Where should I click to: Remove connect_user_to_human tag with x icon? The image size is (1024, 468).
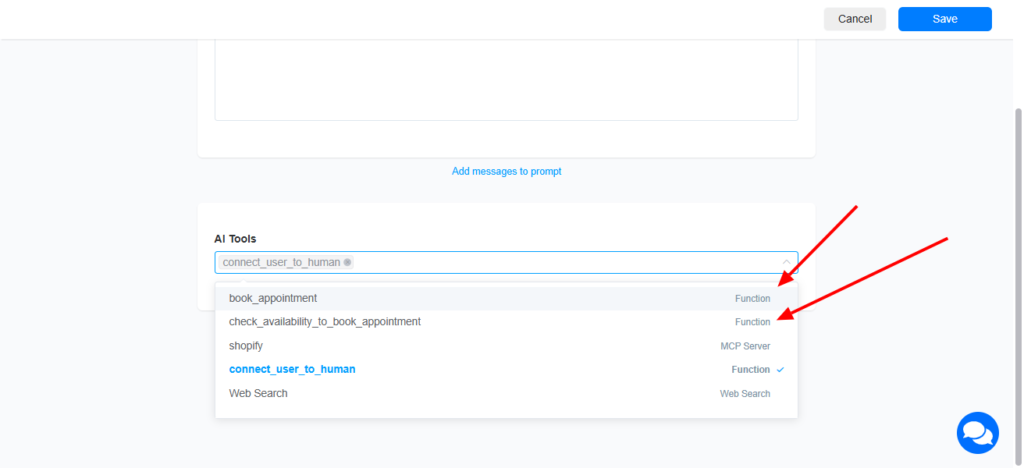coord(347,262)
